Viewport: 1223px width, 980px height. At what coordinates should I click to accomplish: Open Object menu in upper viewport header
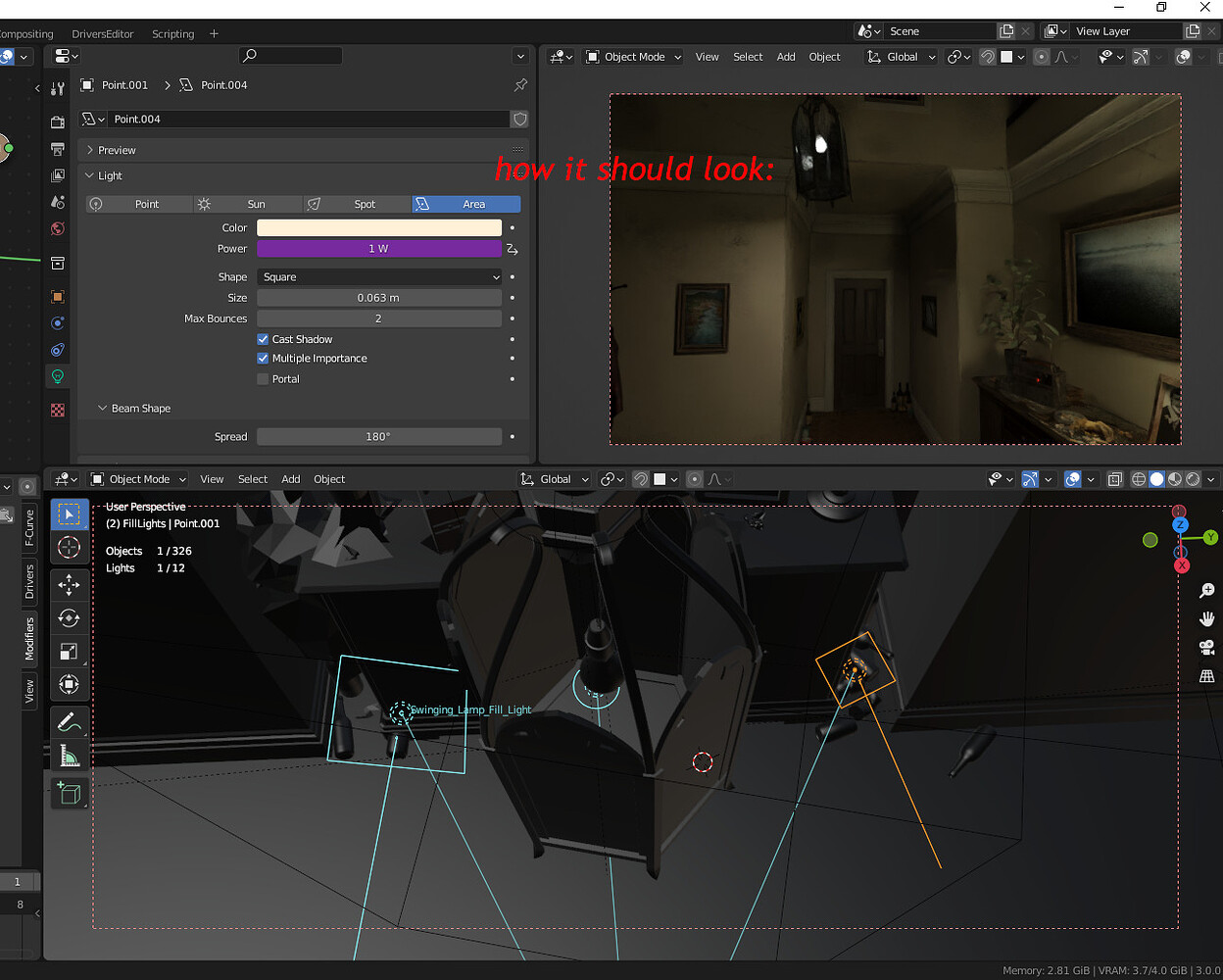[824, 57]
